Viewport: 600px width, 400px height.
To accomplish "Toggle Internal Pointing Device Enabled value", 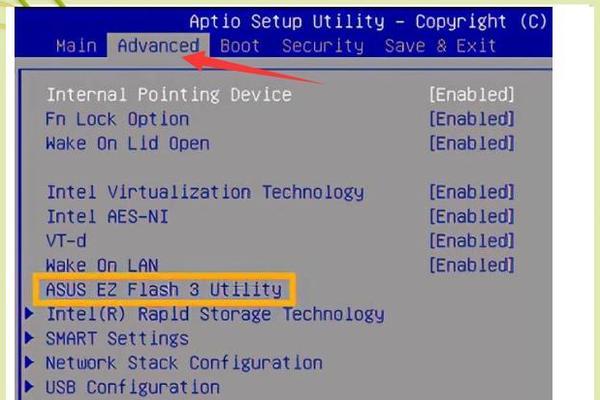I will pyautogui.click(x=471, y=95).
